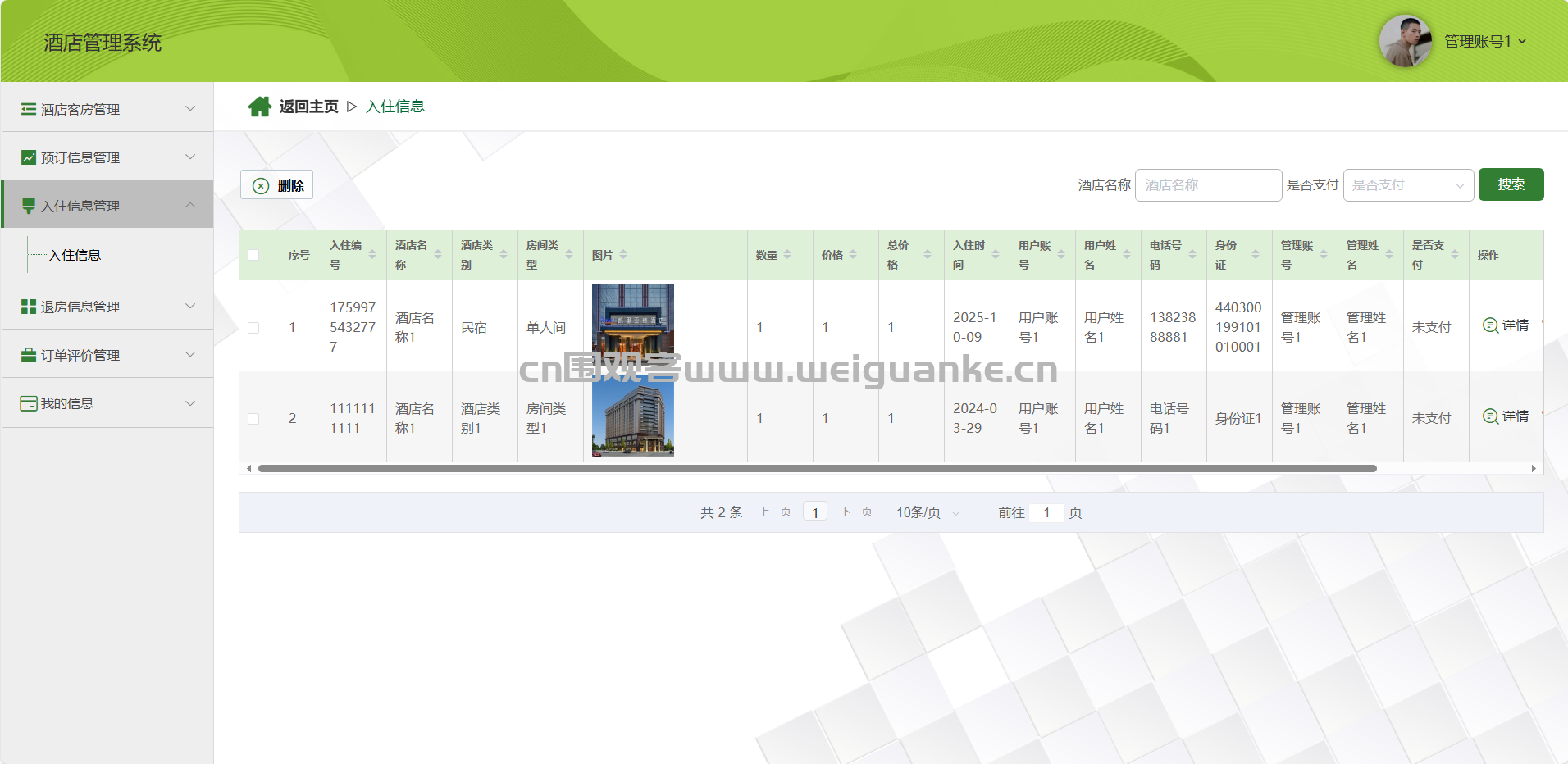This screenshot has width=1568, height=764.
Task: Check the checkbox for row 2
Action: [x=253, y=419]
